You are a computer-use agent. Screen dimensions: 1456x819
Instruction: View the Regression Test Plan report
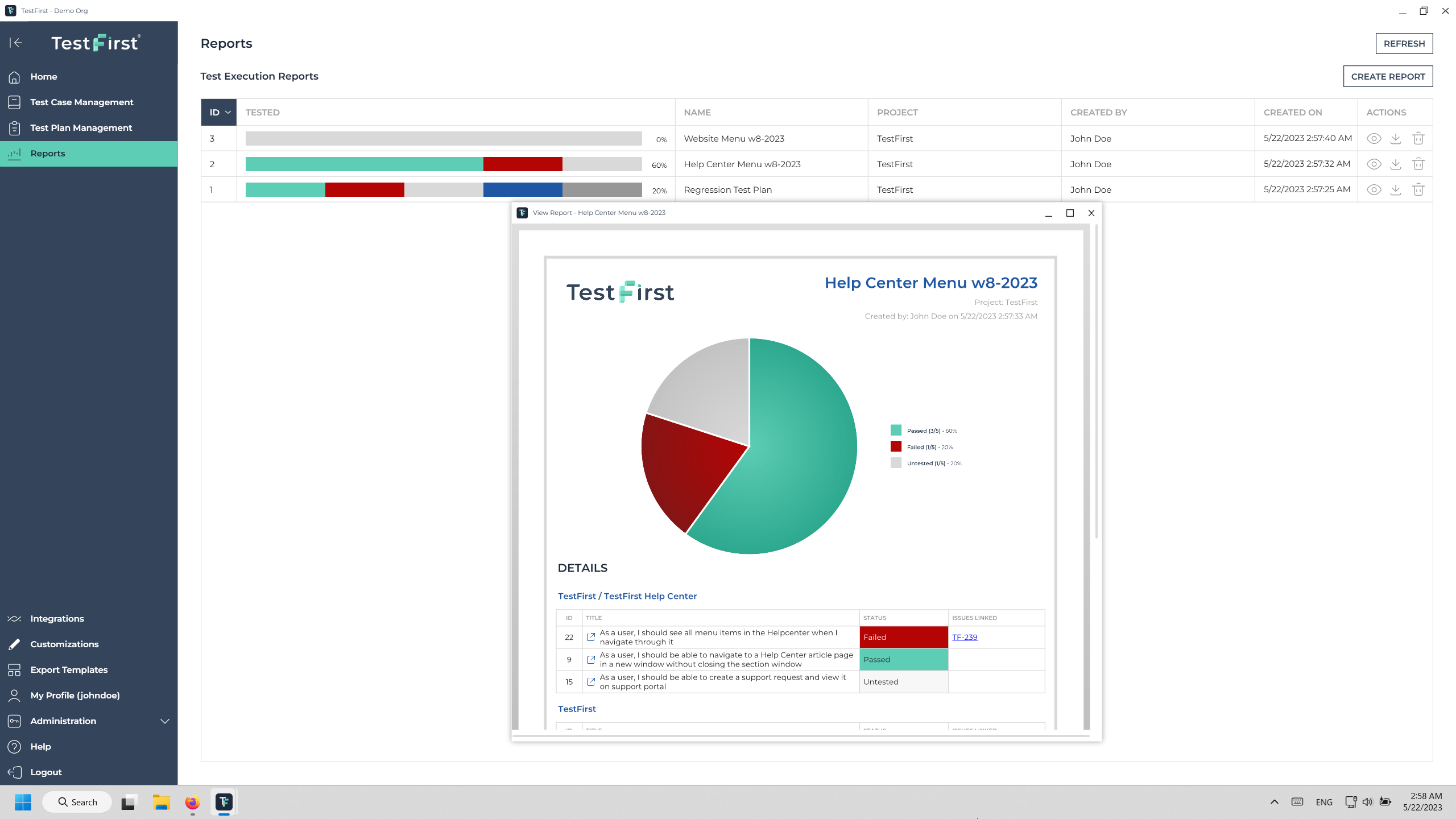[x=1374, y=189]
